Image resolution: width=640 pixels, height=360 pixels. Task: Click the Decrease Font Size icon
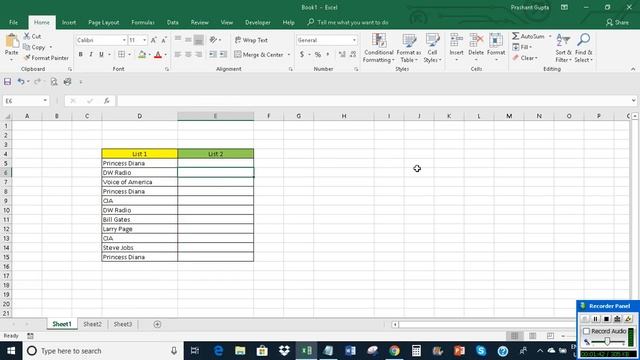coord(164,40)
